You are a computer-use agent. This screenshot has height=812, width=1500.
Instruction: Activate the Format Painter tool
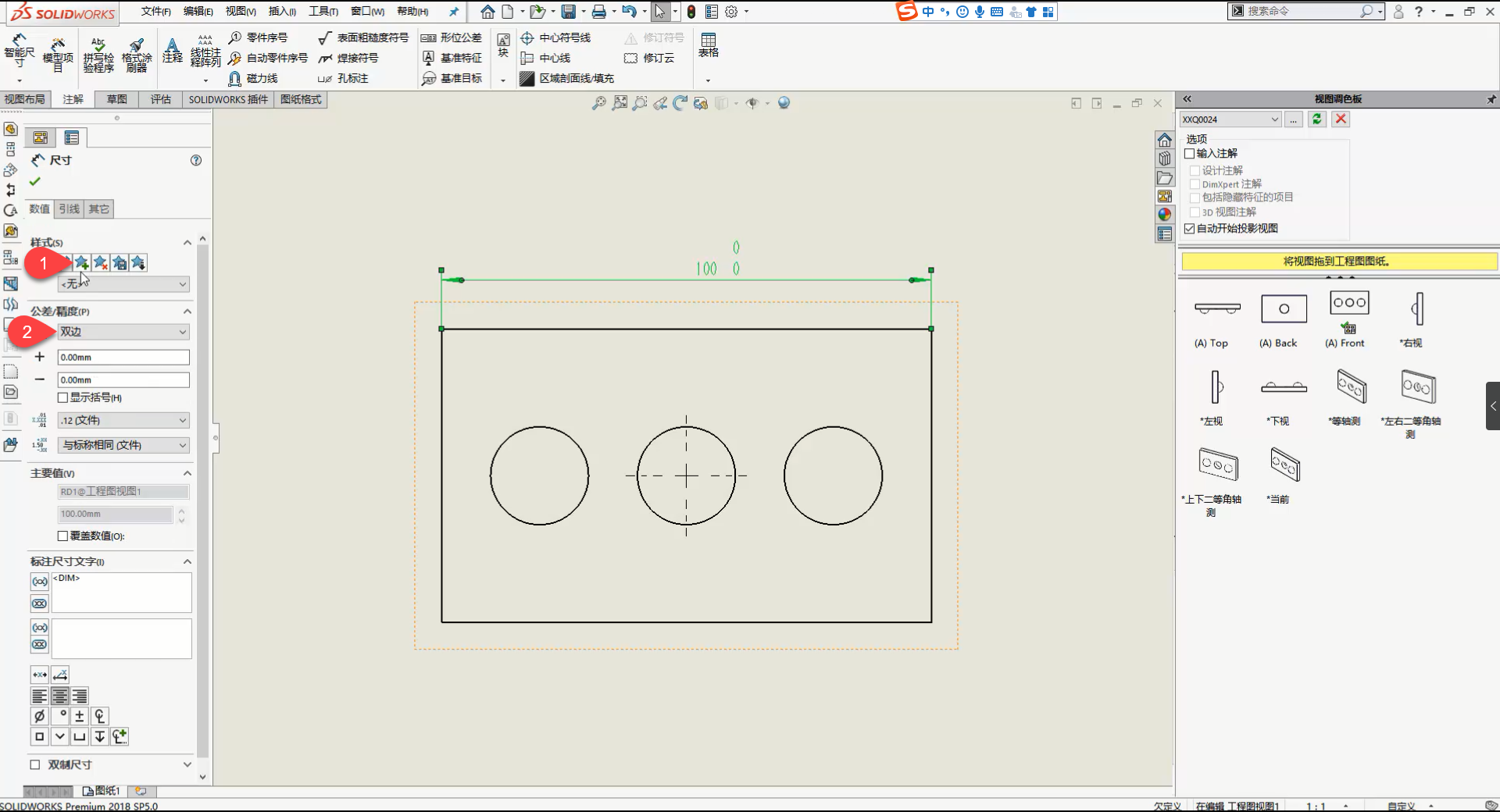[x=137, y=53]
